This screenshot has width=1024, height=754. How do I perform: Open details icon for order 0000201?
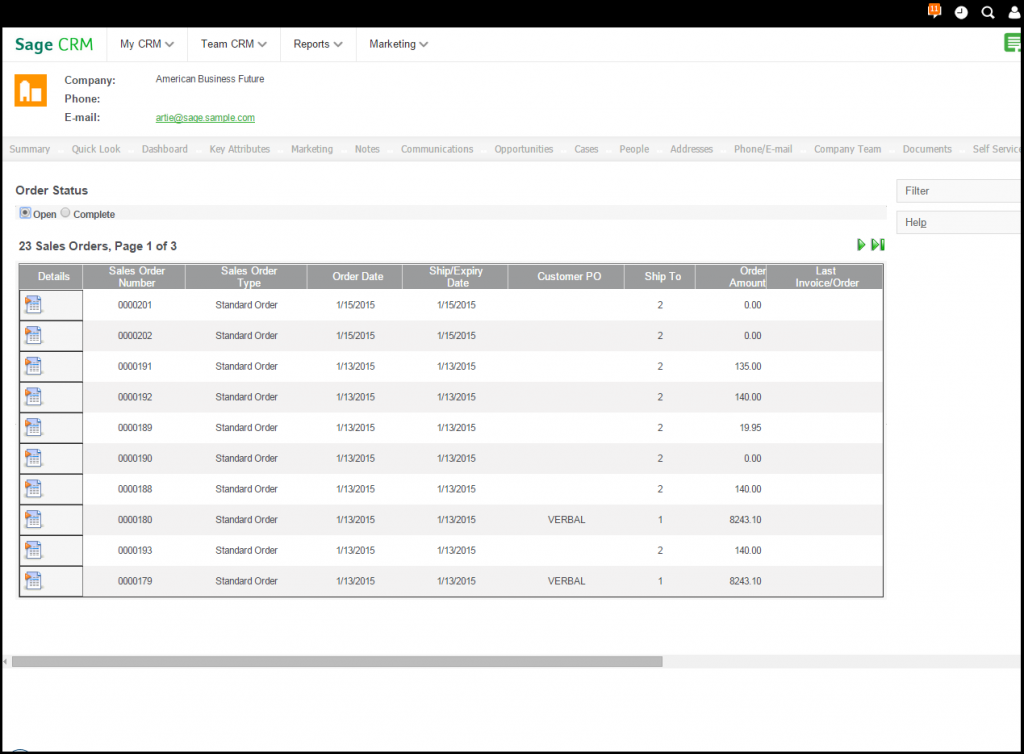pyautogui.click(x=34, y=305)
